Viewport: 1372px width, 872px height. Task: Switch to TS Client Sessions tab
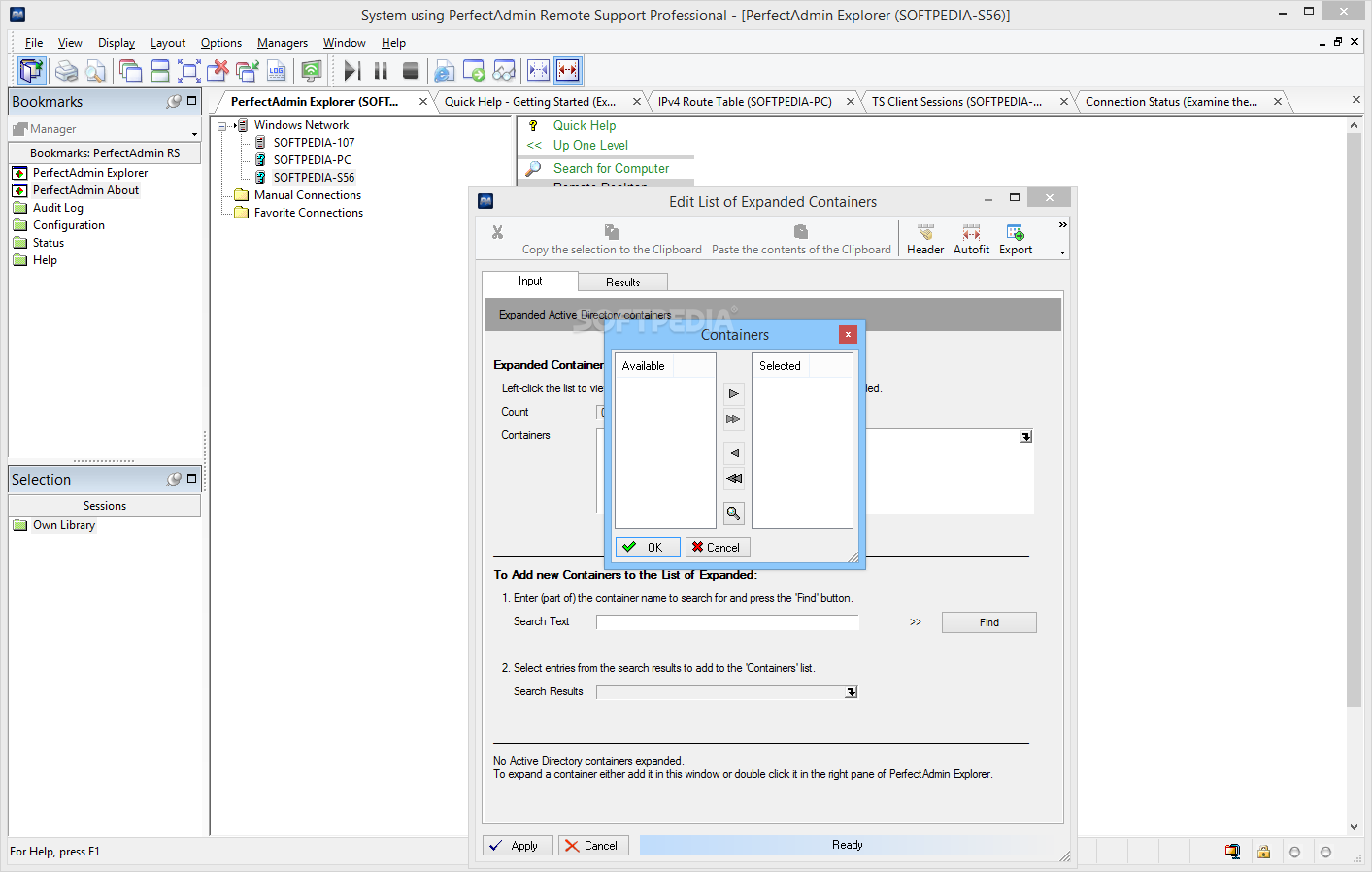tap(956, 102)
